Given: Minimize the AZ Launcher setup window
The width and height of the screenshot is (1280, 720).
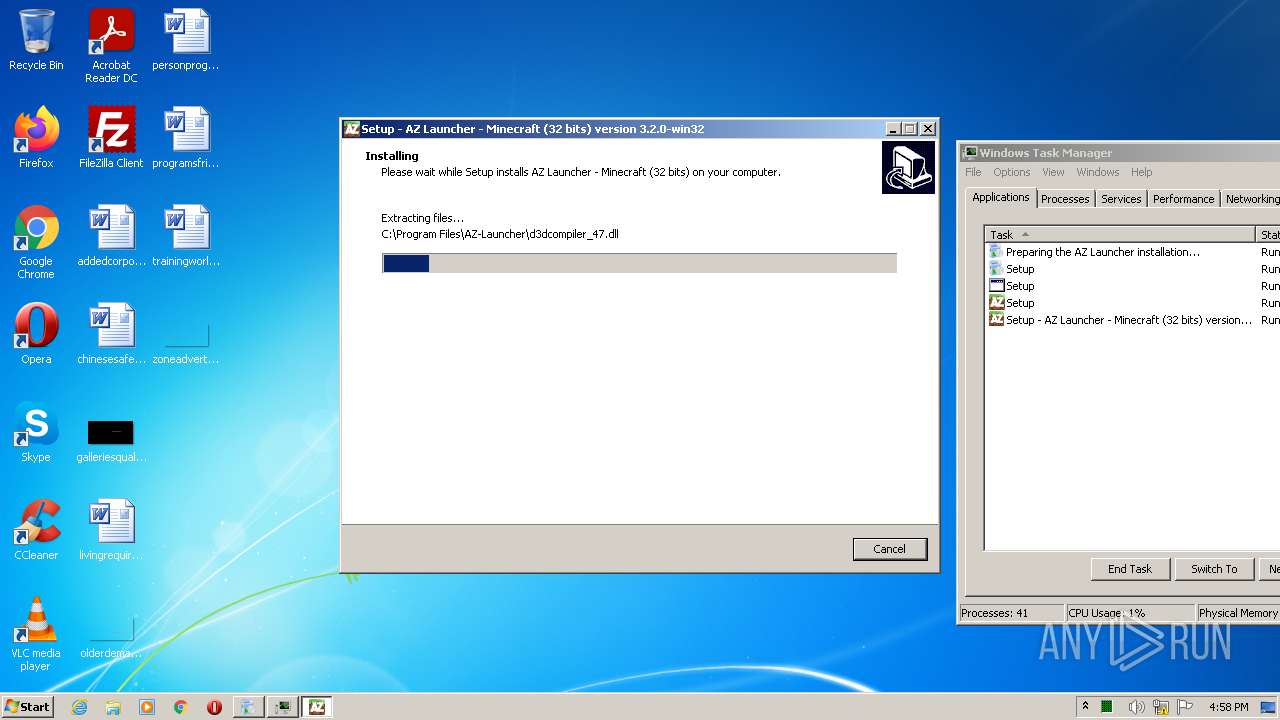Looking at the screenshot, I should click(x=892, y=129).
